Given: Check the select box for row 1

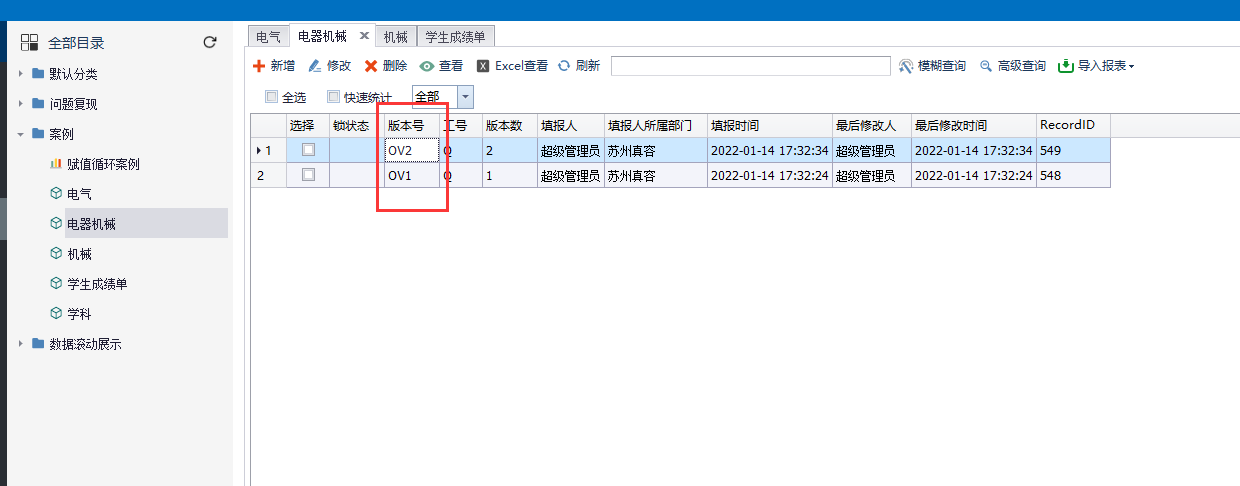Looking at the screenshot, I should [308, 149].
